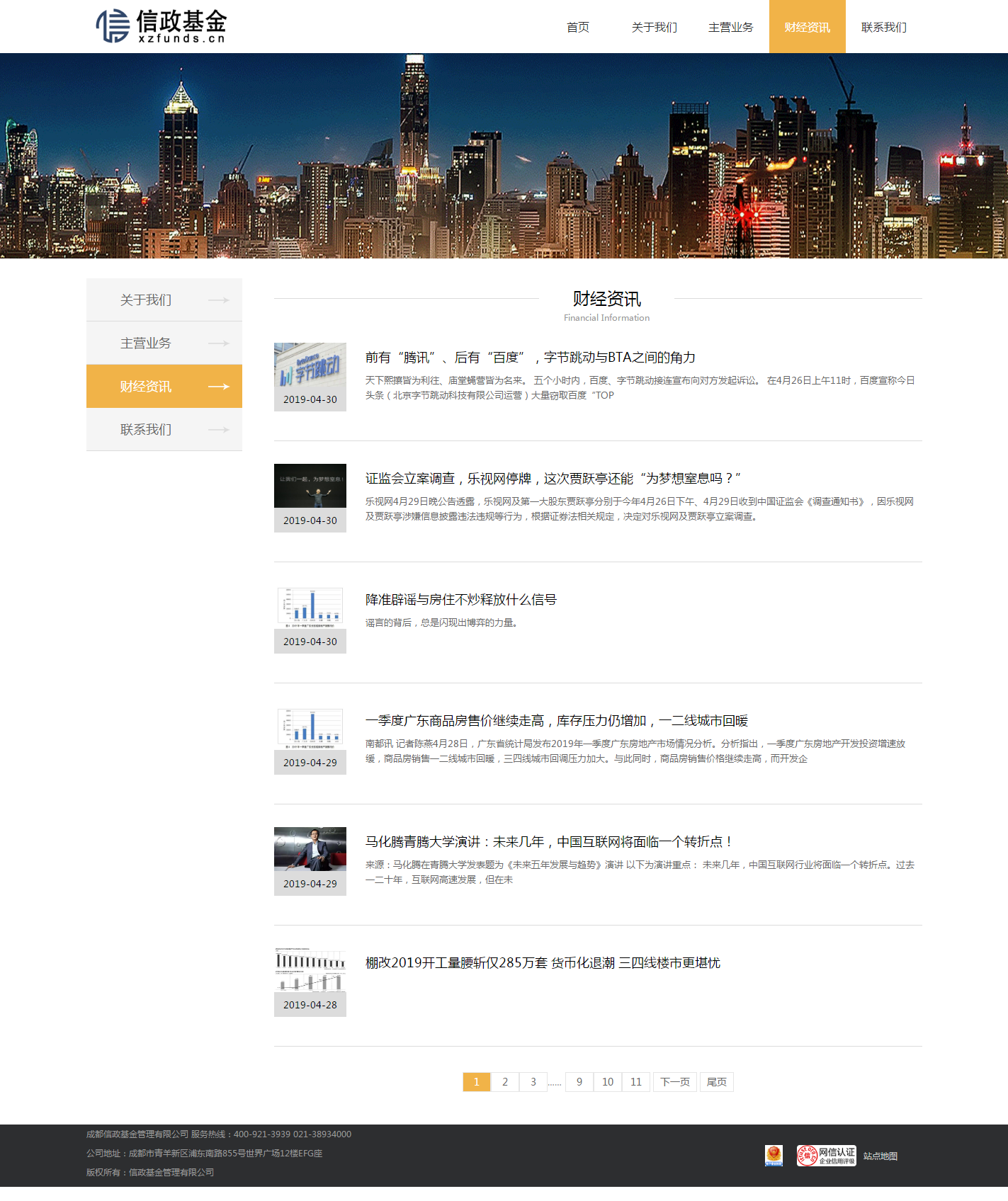
Task: Click arrow icon beside 主营业务 in sidebar
Action: point(218,343)
